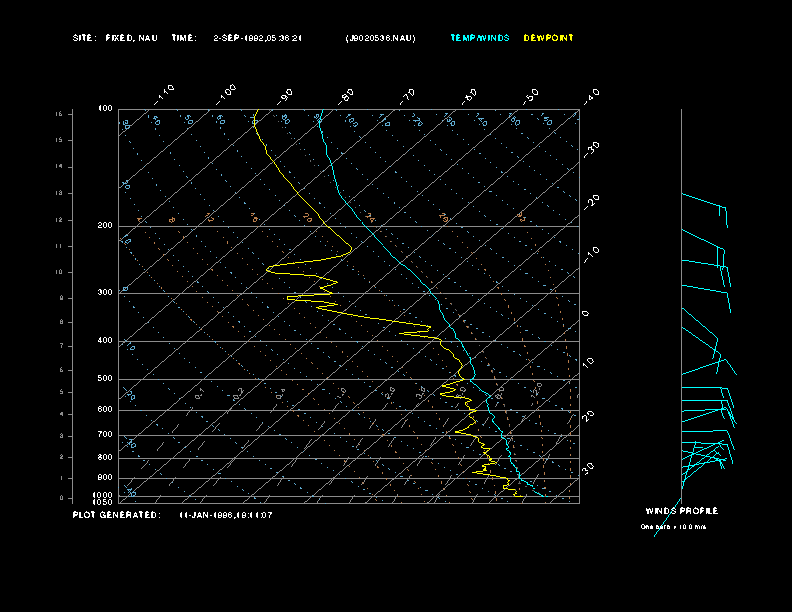This screenshot has width=792, height=612.
Task: Click the 400 pressure level label
Action: click(x=105, y=341)
